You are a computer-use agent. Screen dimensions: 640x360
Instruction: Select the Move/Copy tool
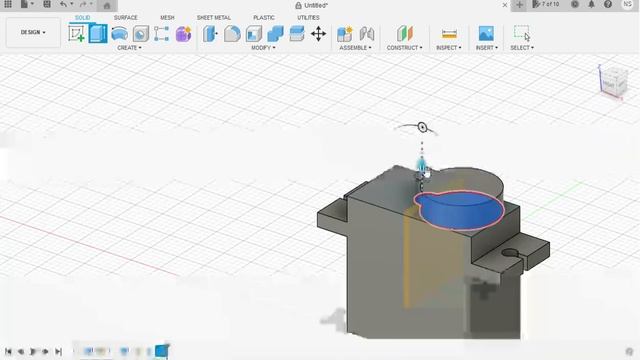[x=318, y=34]
